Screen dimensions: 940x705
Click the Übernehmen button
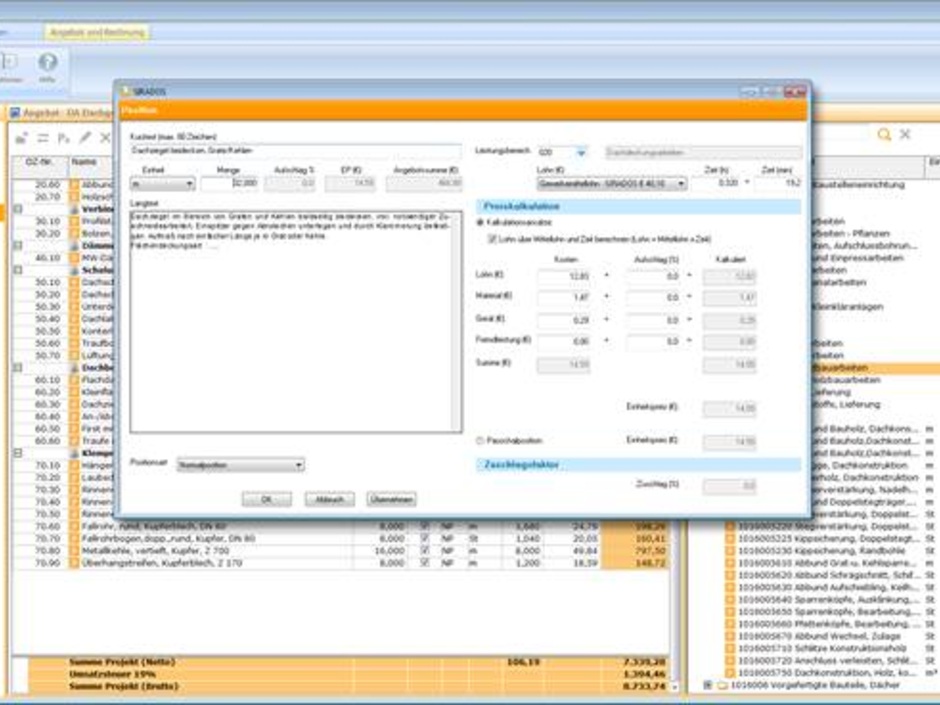point(391,499)
